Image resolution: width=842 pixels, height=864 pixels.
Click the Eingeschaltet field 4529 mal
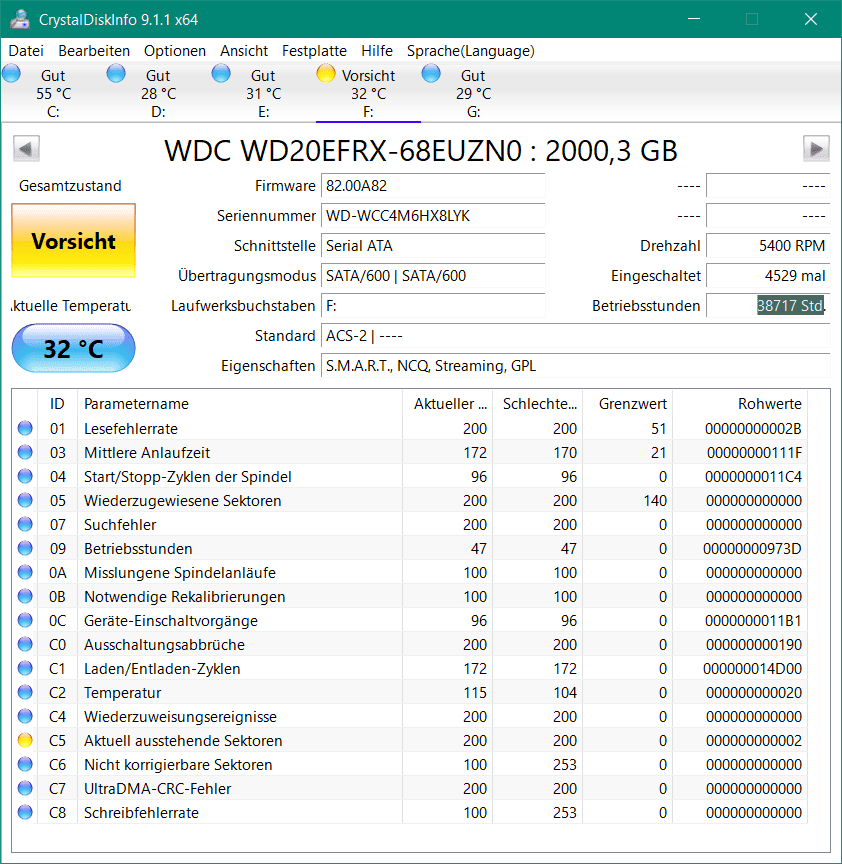(768, 276)
